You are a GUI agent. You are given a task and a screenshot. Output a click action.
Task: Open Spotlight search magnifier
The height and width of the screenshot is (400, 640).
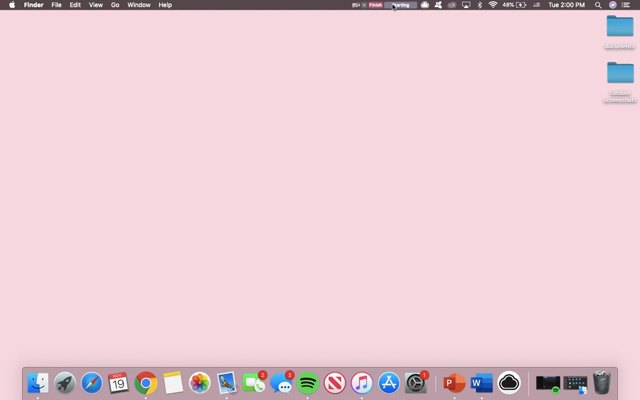[x=598, y=5]
